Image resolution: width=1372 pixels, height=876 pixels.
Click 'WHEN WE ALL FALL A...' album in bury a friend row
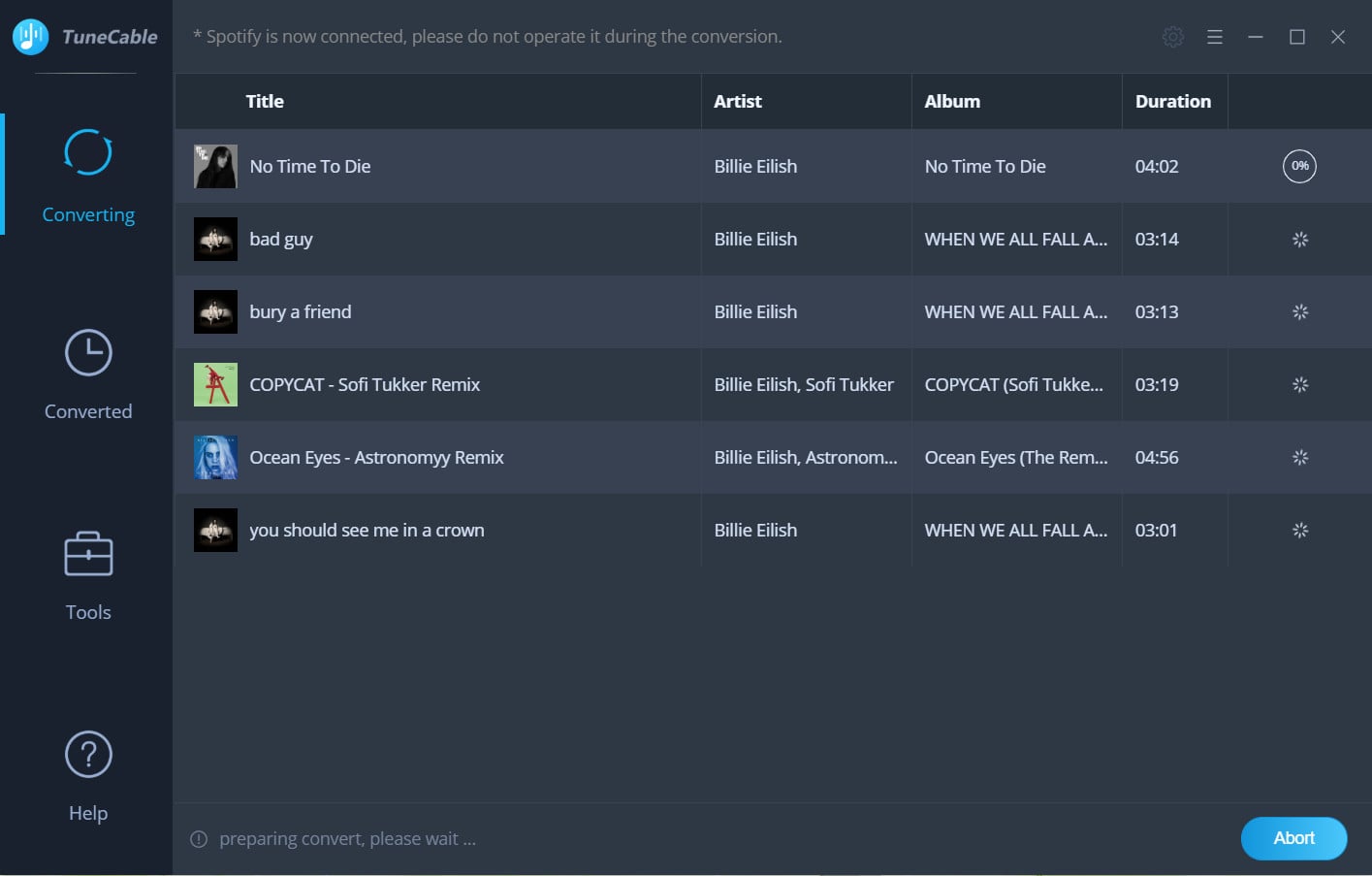point(1016,311)
